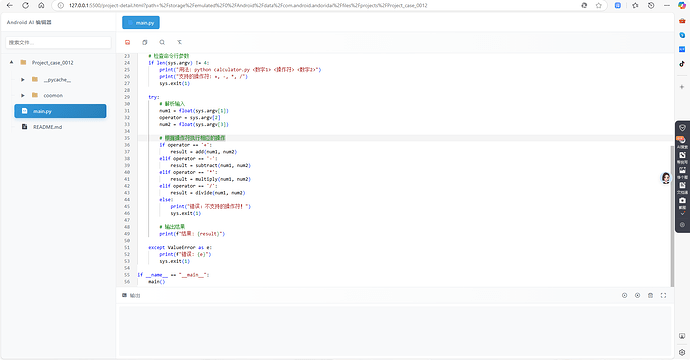Click code line 'operator = sys.argv[2]'

click(x=190, y=118)
